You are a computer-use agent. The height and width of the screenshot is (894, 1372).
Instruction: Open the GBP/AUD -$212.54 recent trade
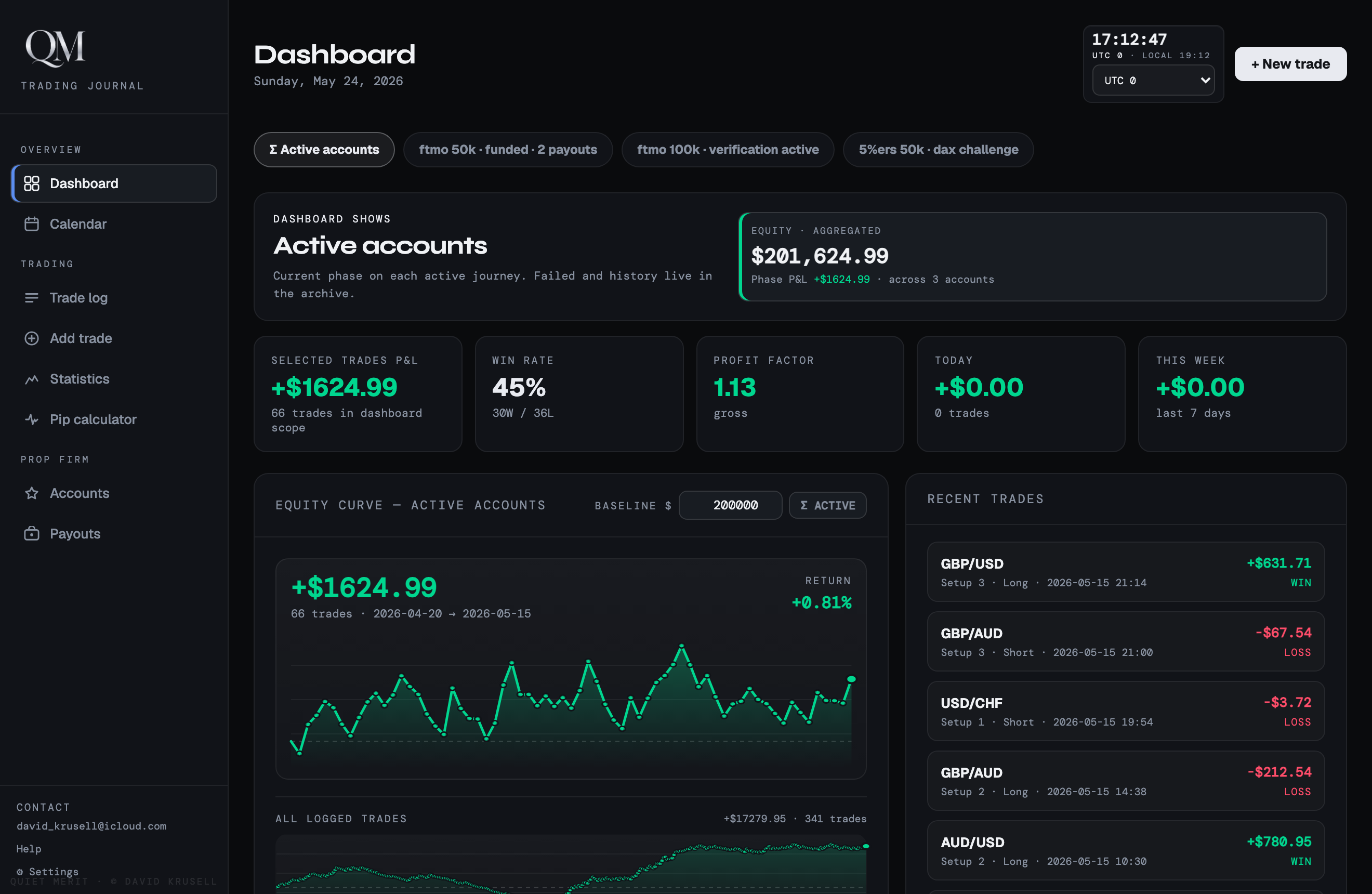pyautogui.click(x=1125, y=781)
